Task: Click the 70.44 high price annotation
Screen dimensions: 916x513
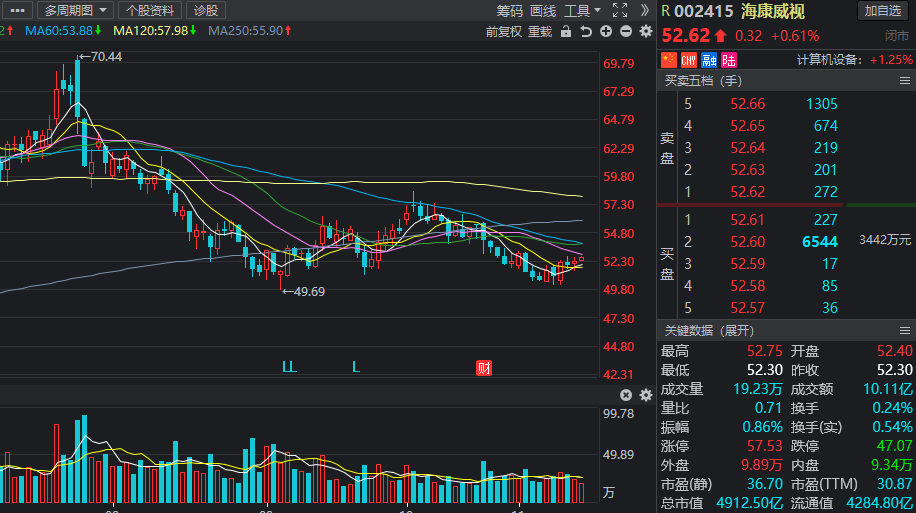Action: (100, 57)
